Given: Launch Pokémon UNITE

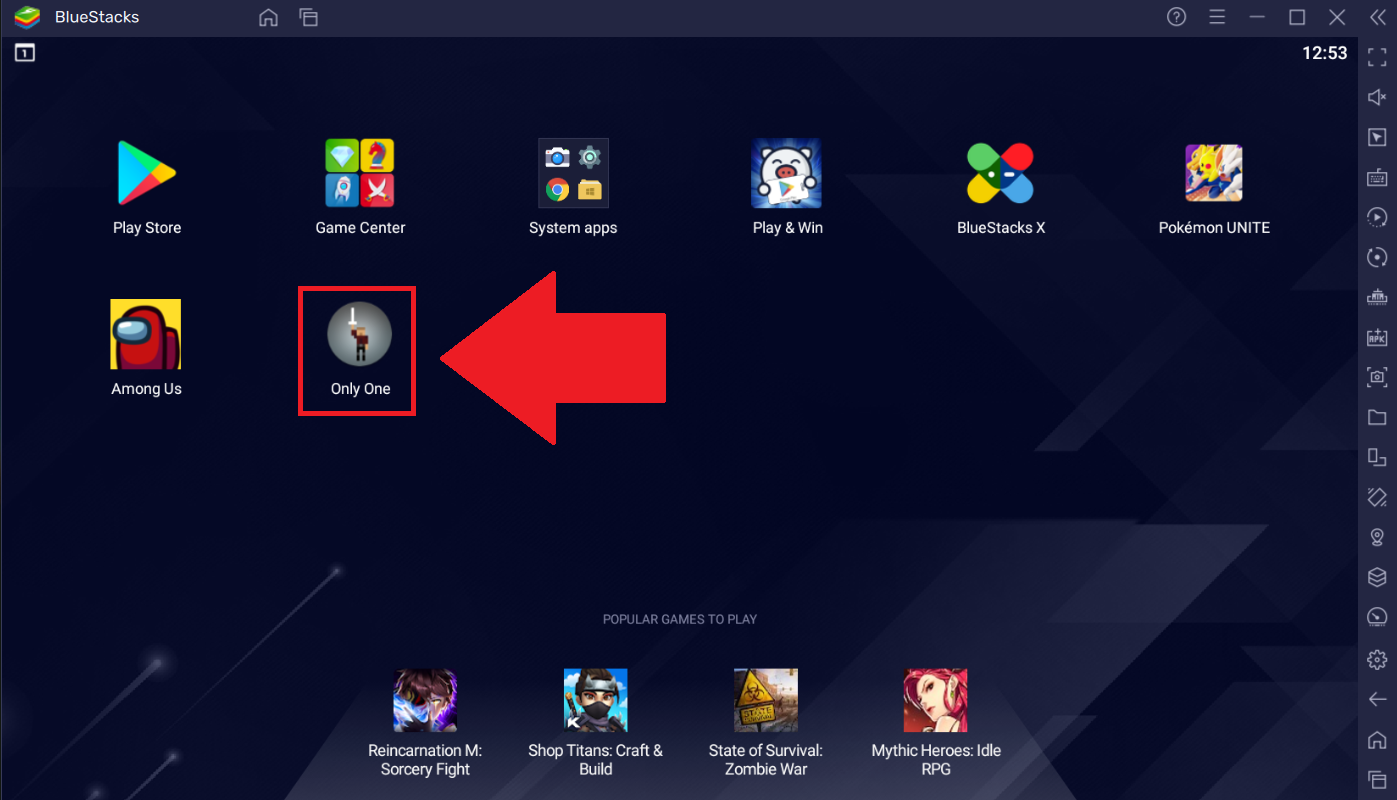Looking at the screenshot, I should pyautogui.click(x=1214, y=173).
